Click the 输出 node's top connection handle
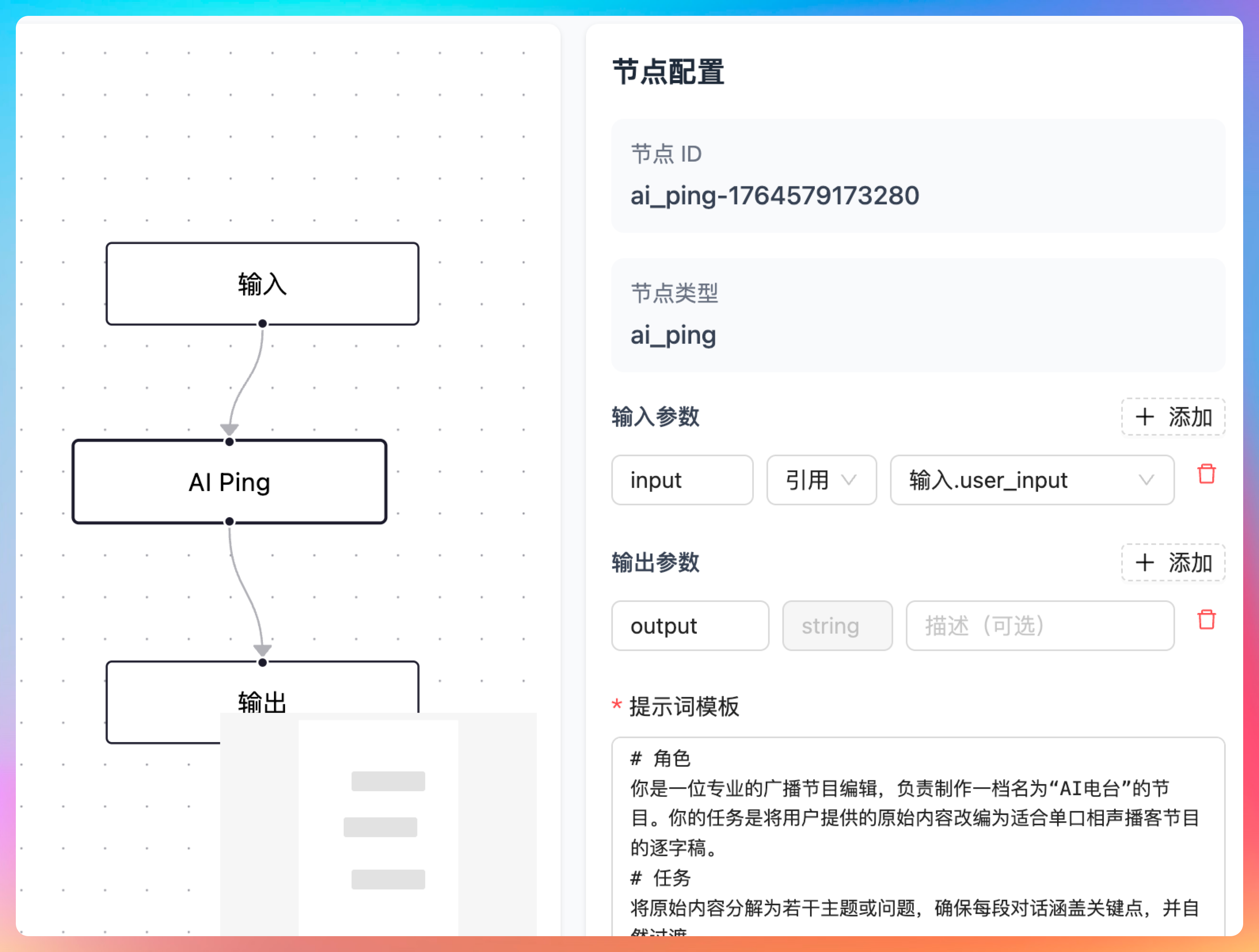This screenshot has width=1259, height=952. click(262, 662)
